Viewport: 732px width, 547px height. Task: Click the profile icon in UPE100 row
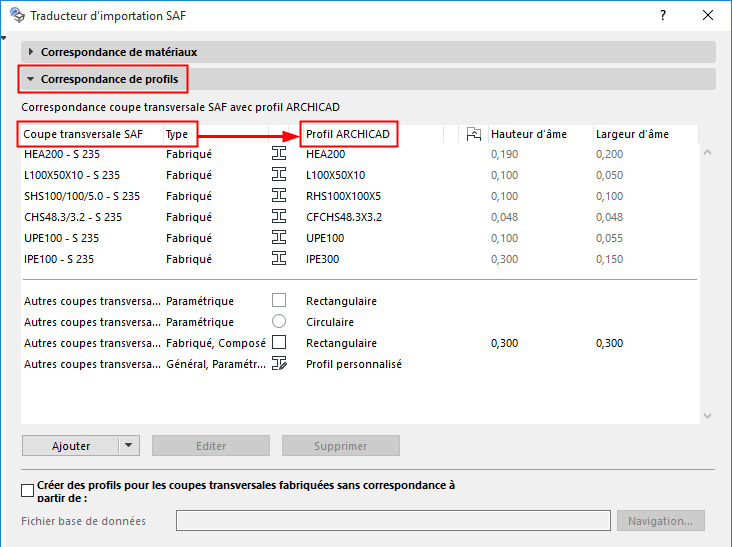[279, 238]
